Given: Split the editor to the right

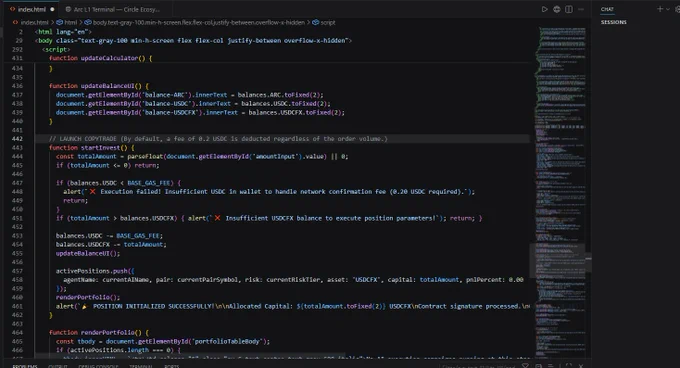Looking at the screenshot, I should point(569,9).
